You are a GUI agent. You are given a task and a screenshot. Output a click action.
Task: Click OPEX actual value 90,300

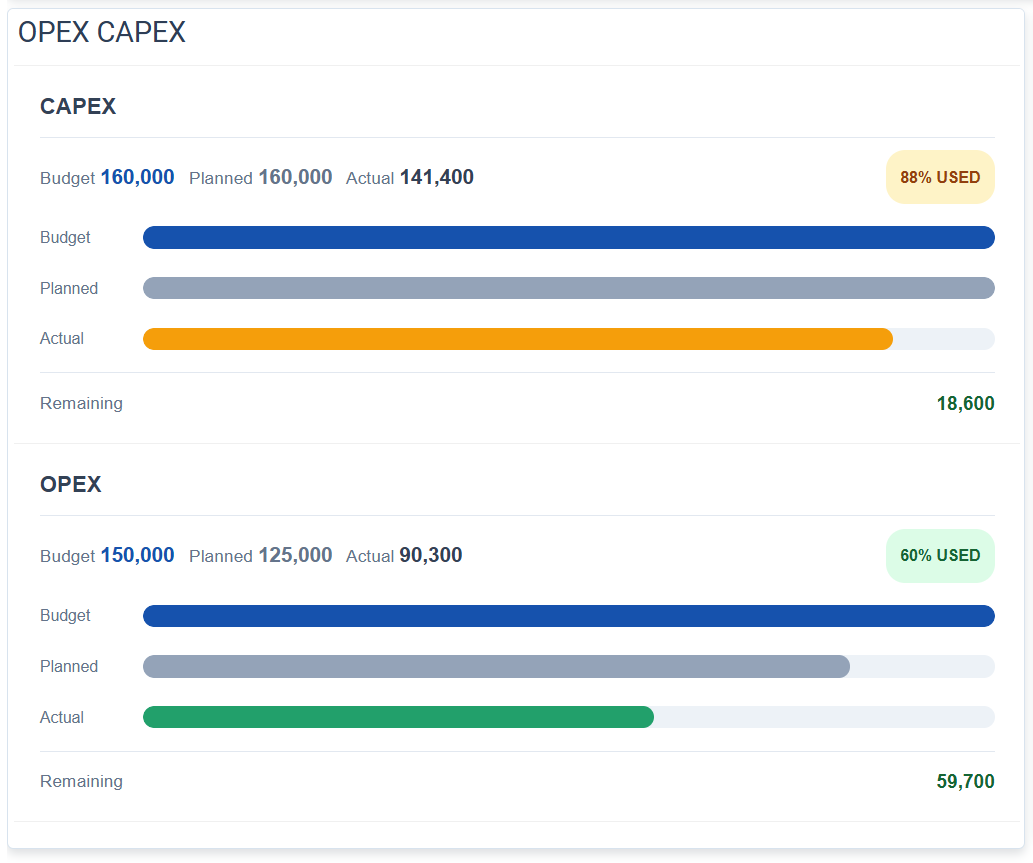point(431,555)
